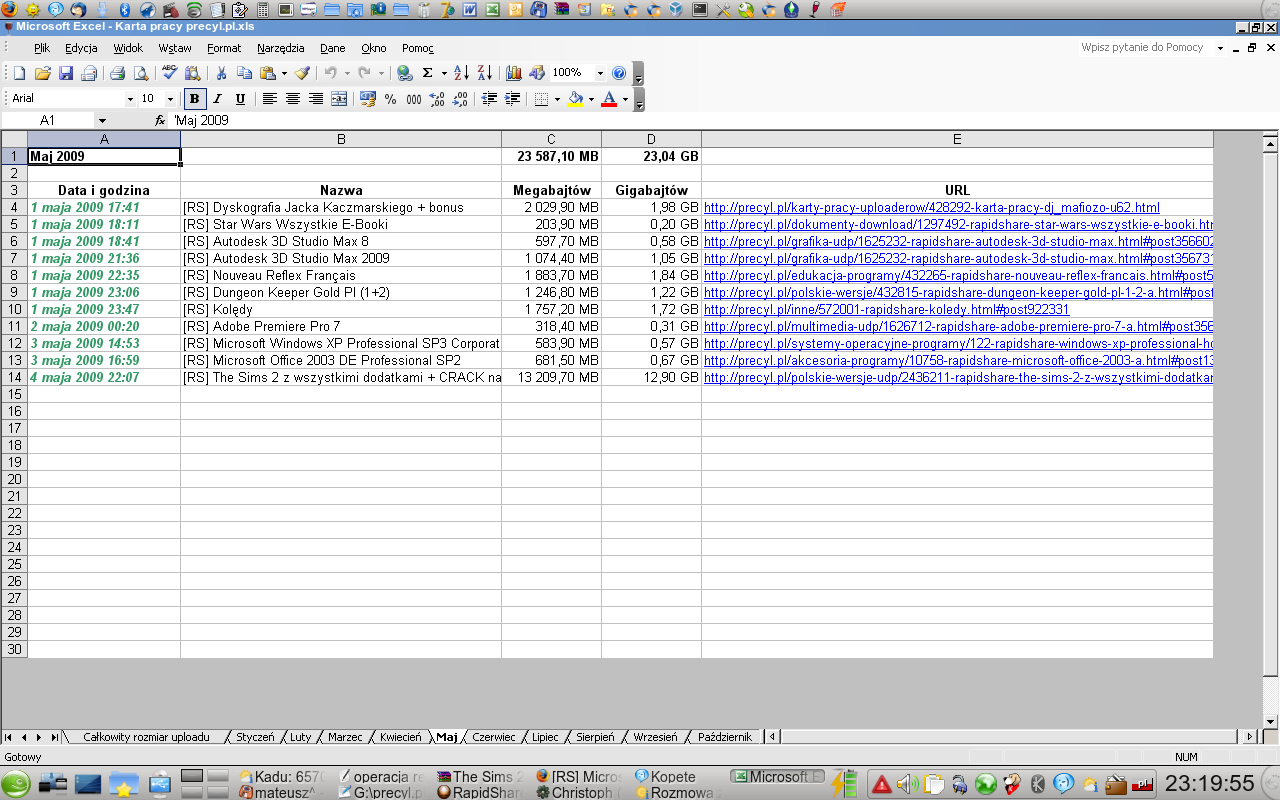Open the Edycja menu
Image resolution: width=1280 pixels, height=800 pixels.
click(x=81, y=48)
